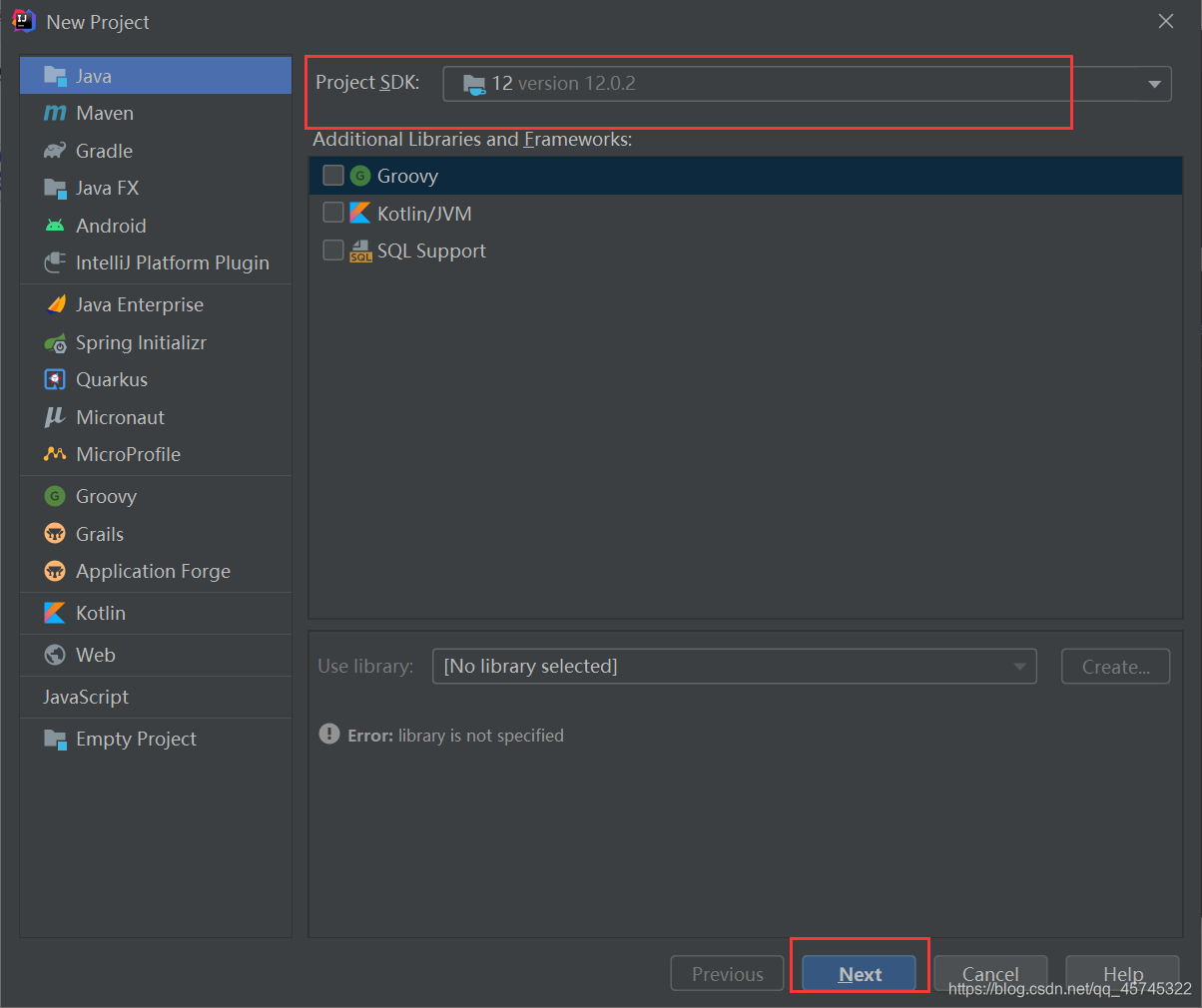
Task: Click the 'MicroProfile' label
Action: click(x=128, y=454)
